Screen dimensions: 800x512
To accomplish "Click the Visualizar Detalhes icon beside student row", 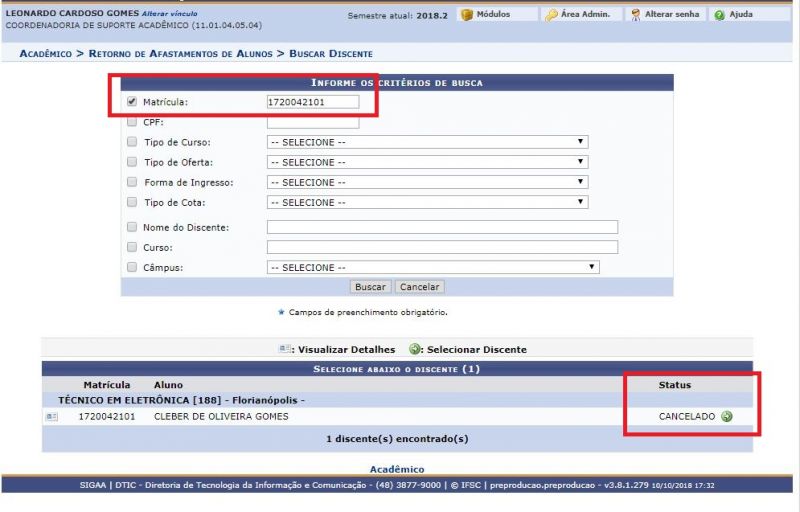I will [x=52, y=416].
